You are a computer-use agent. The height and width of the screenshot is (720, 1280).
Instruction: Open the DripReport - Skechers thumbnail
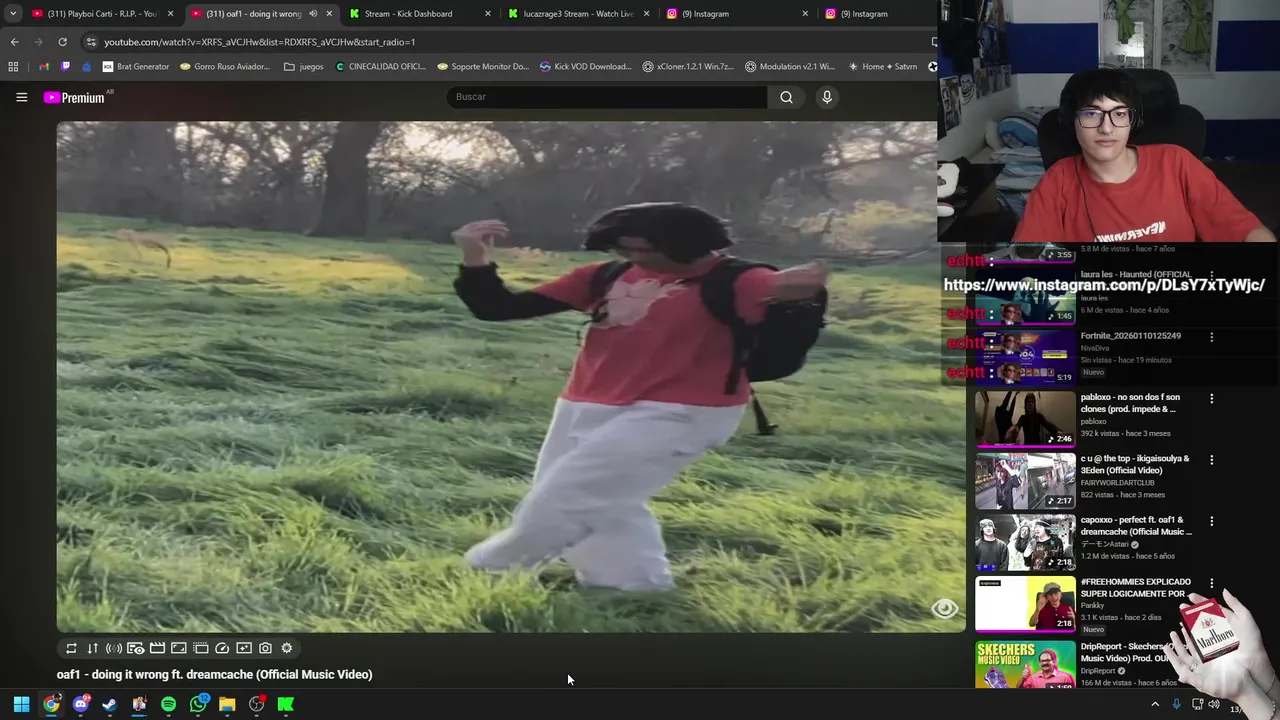tap(1025, 664)
